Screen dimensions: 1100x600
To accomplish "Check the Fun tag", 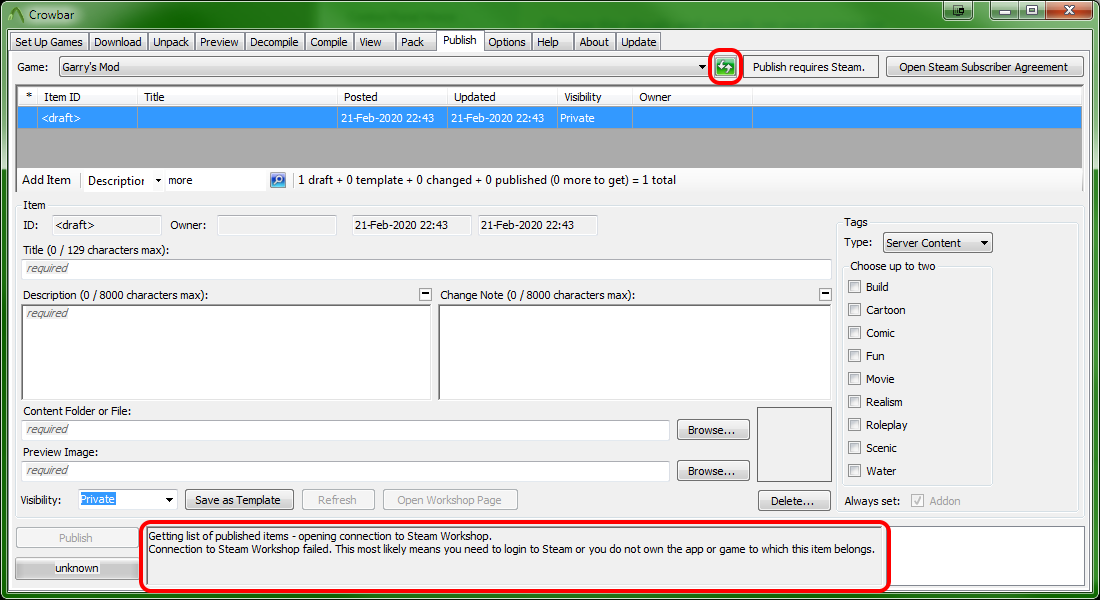I will pos(854,356).
